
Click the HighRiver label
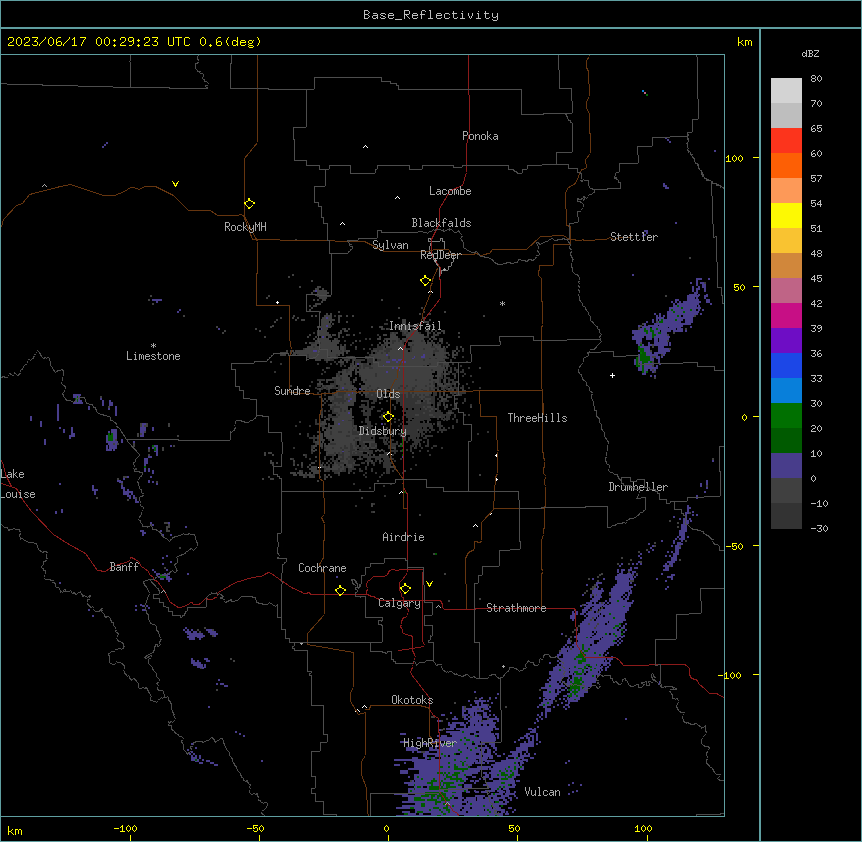[x=430, y=743]
